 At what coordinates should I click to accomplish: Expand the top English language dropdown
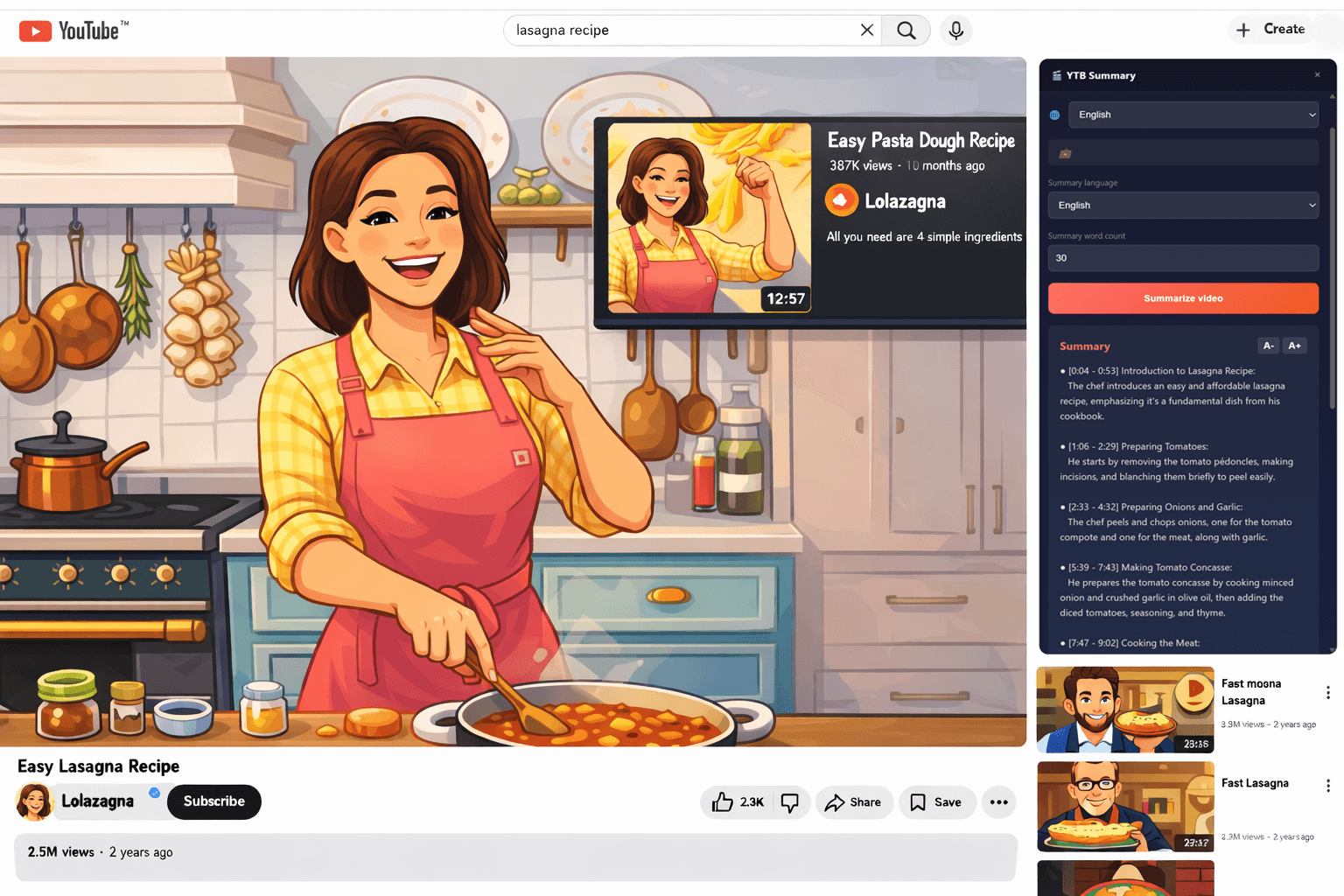coord(1193,115)
